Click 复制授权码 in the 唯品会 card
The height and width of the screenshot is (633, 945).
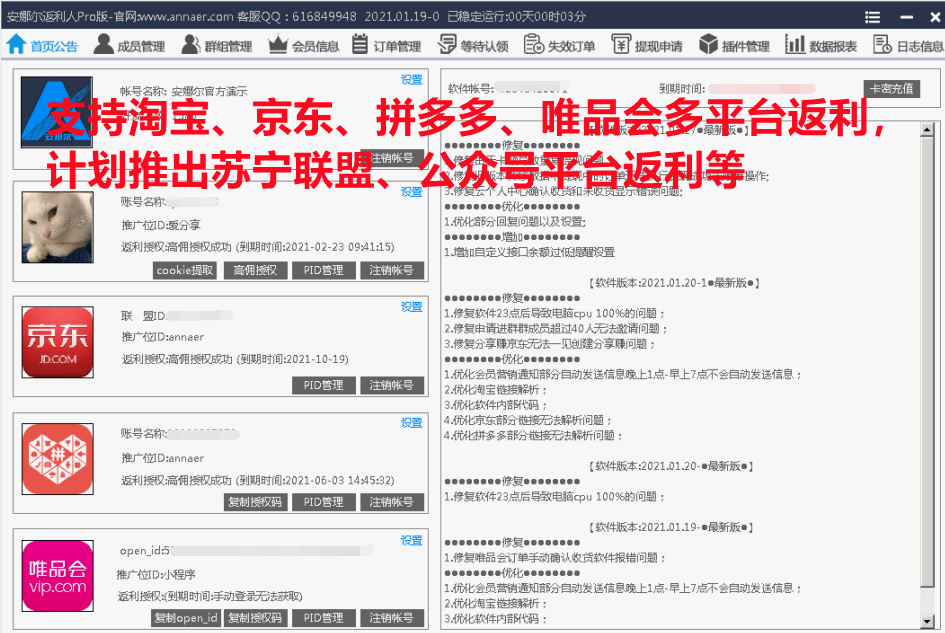pos(256,618)
